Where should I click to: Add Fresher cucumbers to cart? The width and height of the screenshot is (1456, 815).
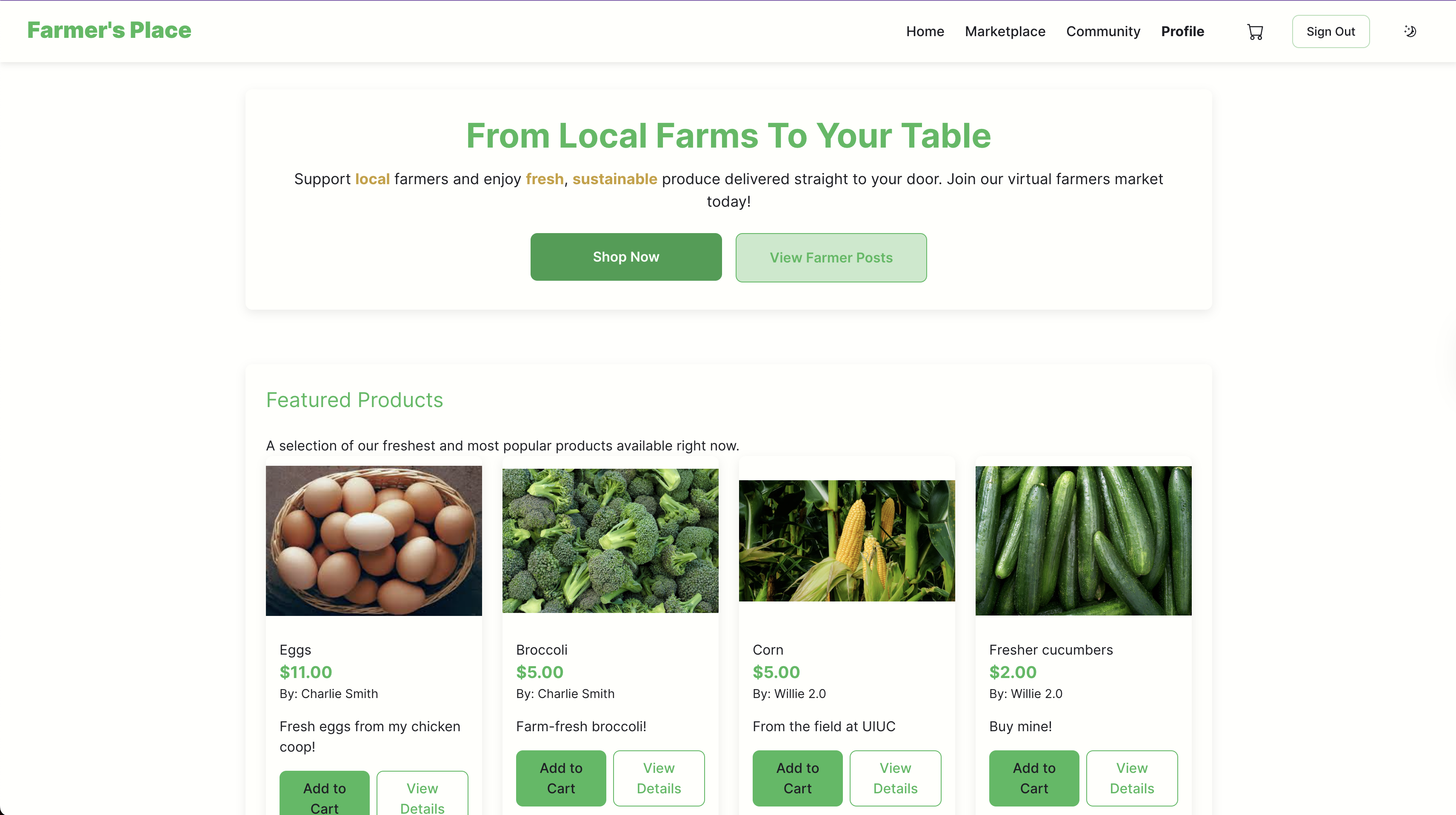1034,778
